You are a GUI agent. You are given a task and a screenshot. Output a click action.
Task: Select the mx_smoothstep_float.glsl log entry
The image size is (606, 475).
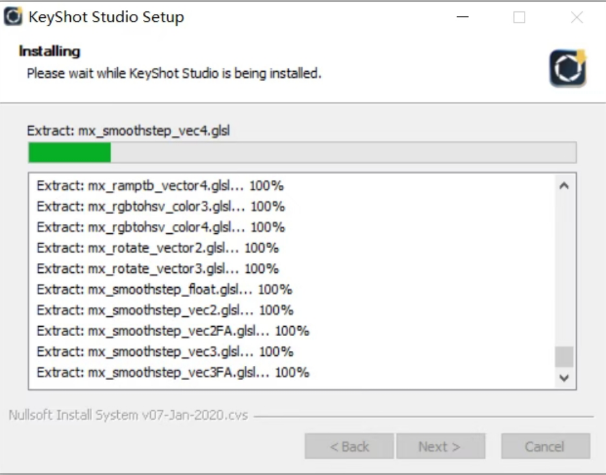164,289
